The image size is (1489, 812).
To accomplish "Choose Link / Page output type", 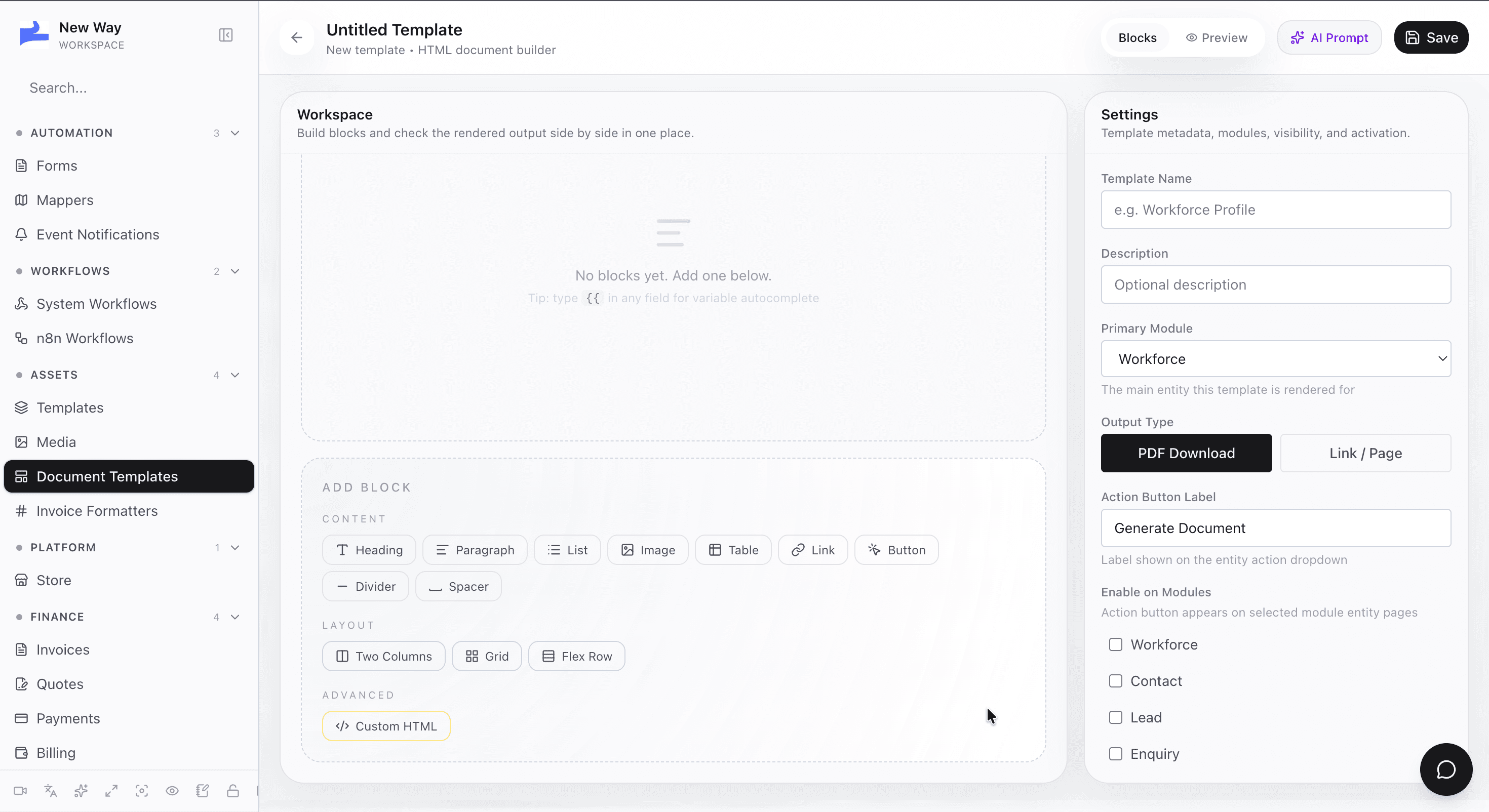I will [1365, 453].
